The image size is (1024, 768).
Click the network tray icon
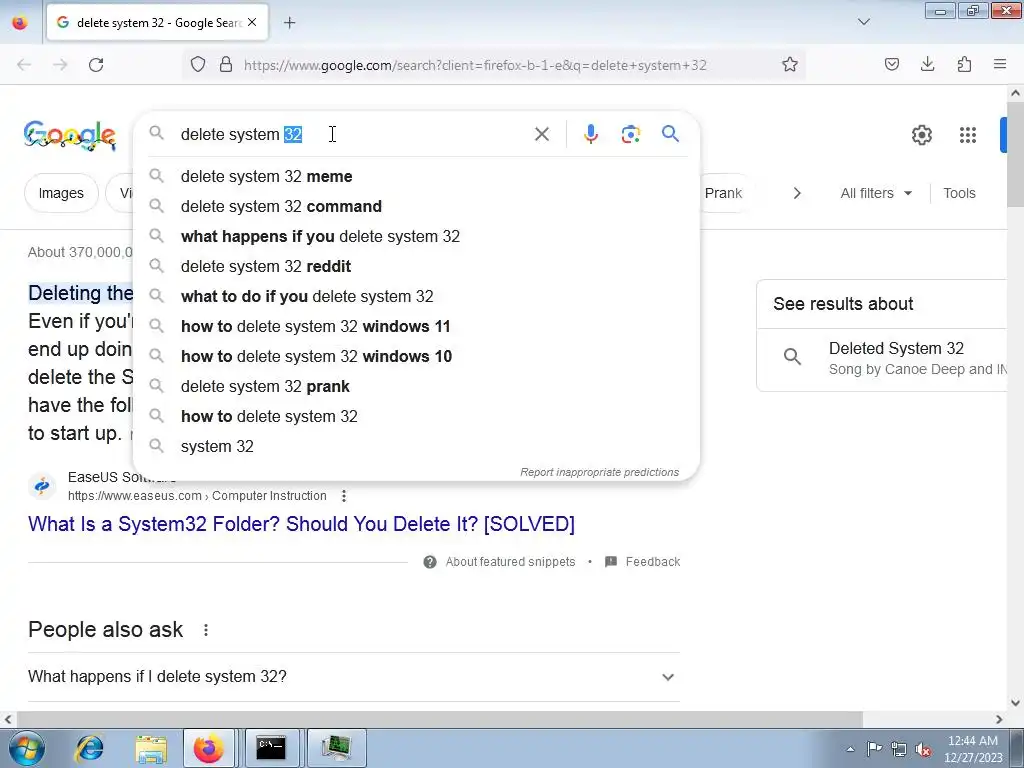pos(899,750)
